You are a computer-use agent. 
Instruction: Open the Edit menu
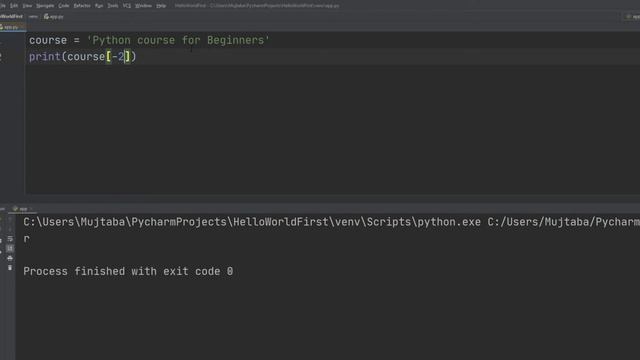pos(13,6)
